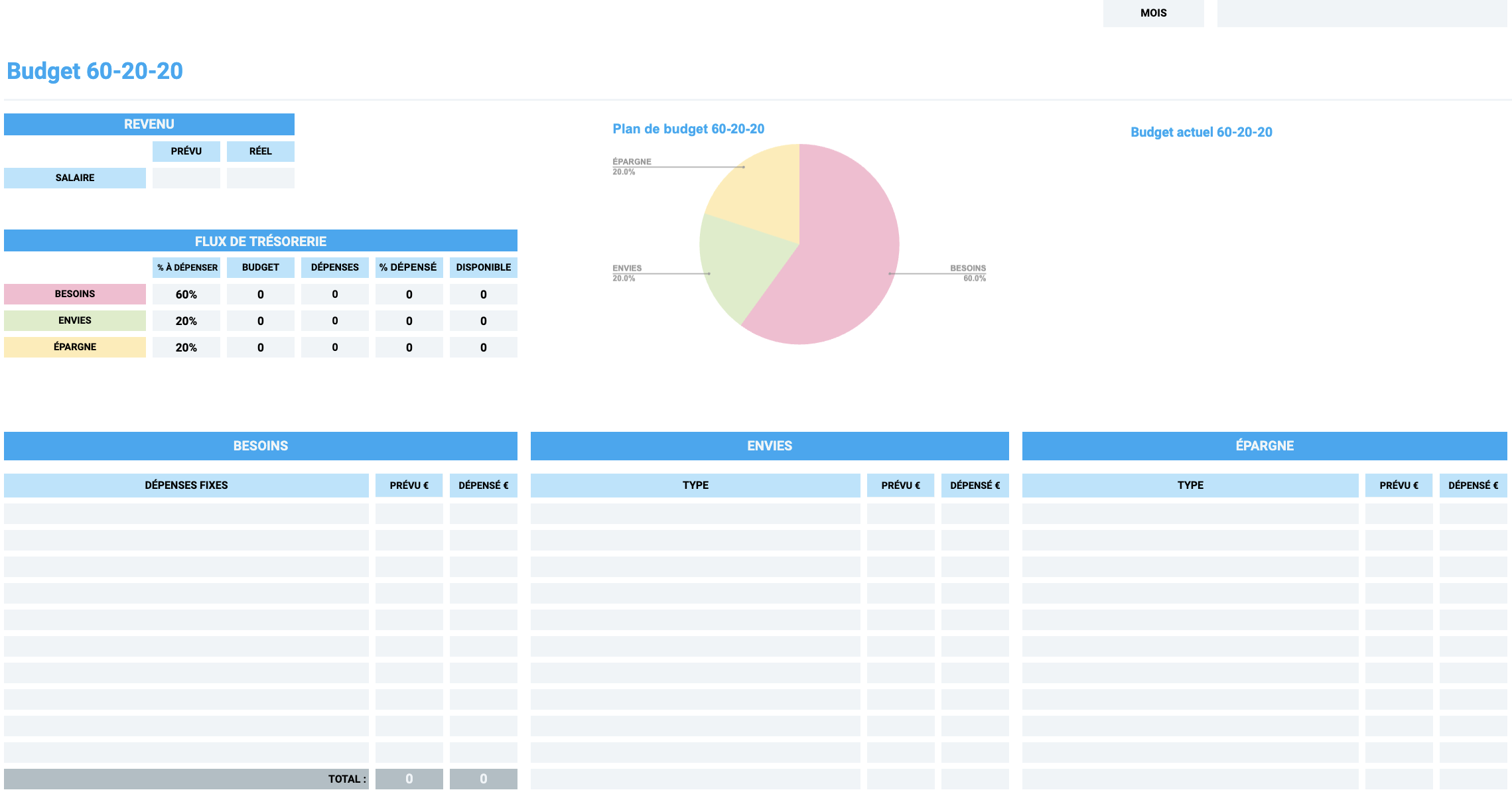Select the 20% cell in ÉPARGNE row
The width and height of the screenshot is (1512, 792).
tap(186, 347)
